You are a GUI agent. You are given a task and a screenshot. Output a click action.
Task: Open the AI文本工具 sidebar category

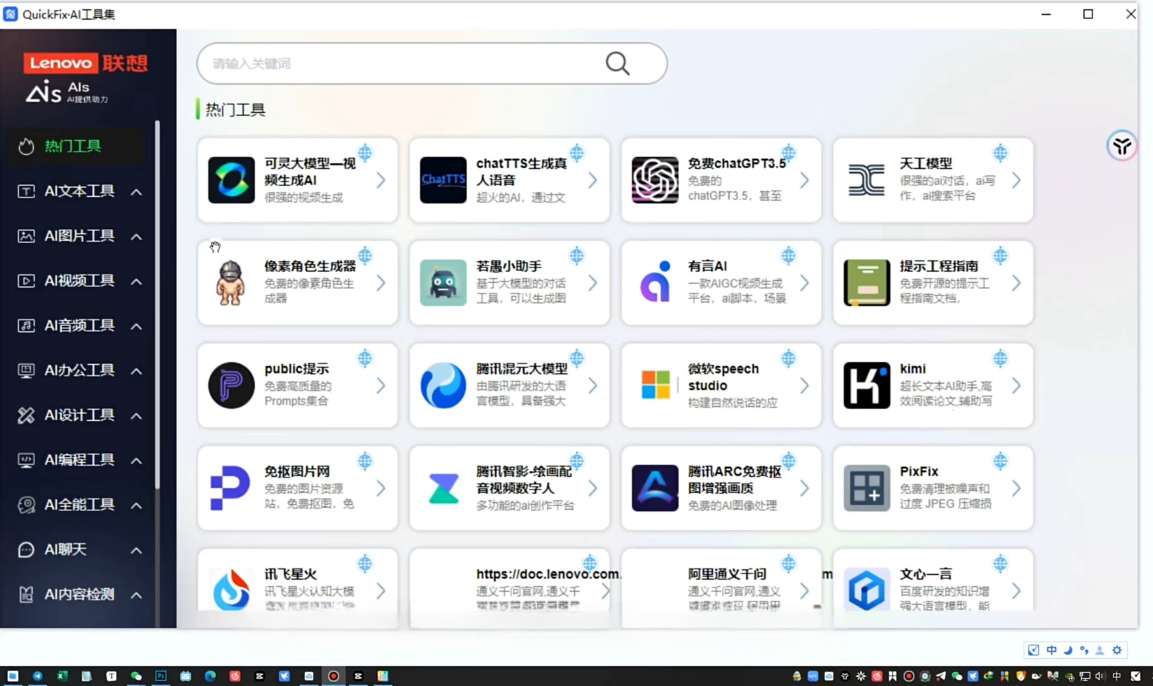[x=79, y=190]
